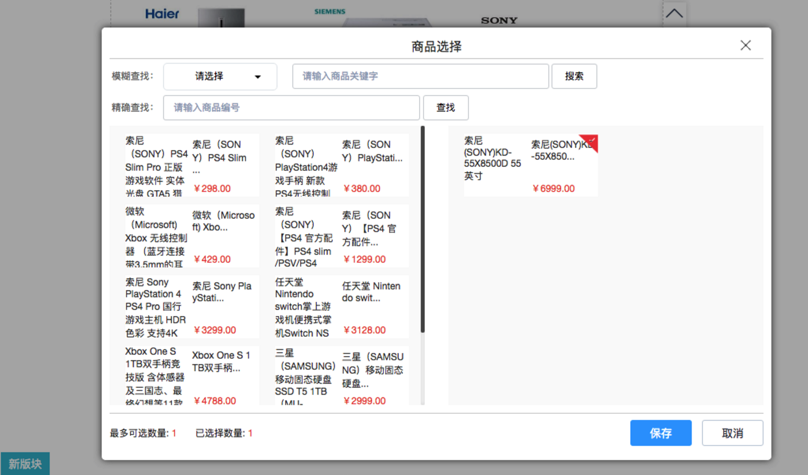Image resolution: width=808 pixels, height=475 pixels.
Task: Deselect the chosen Sony KD-55X8500D TV
Action: coord(530,165)
